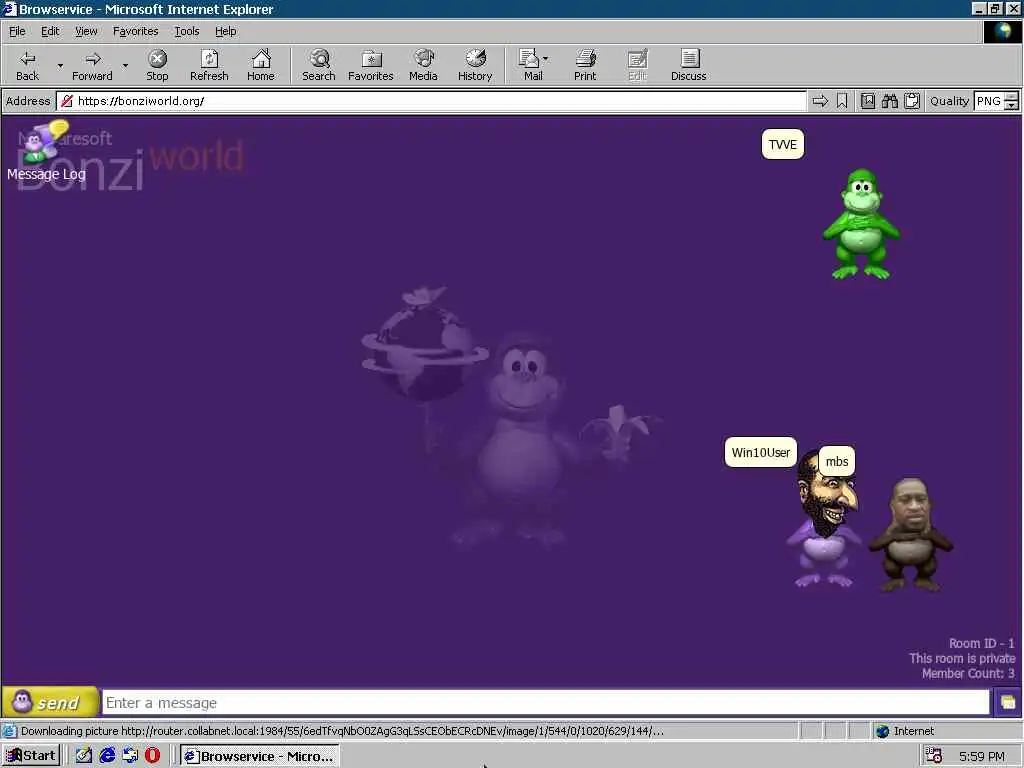Click the green Bonzi character TVVE
Screen dimensions: 1024x768
click(861, 224)
